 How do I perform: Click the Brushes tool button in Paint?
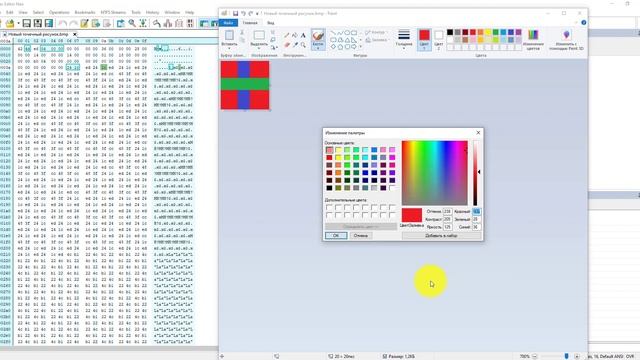pyautogui.click(x=318, y=39)
